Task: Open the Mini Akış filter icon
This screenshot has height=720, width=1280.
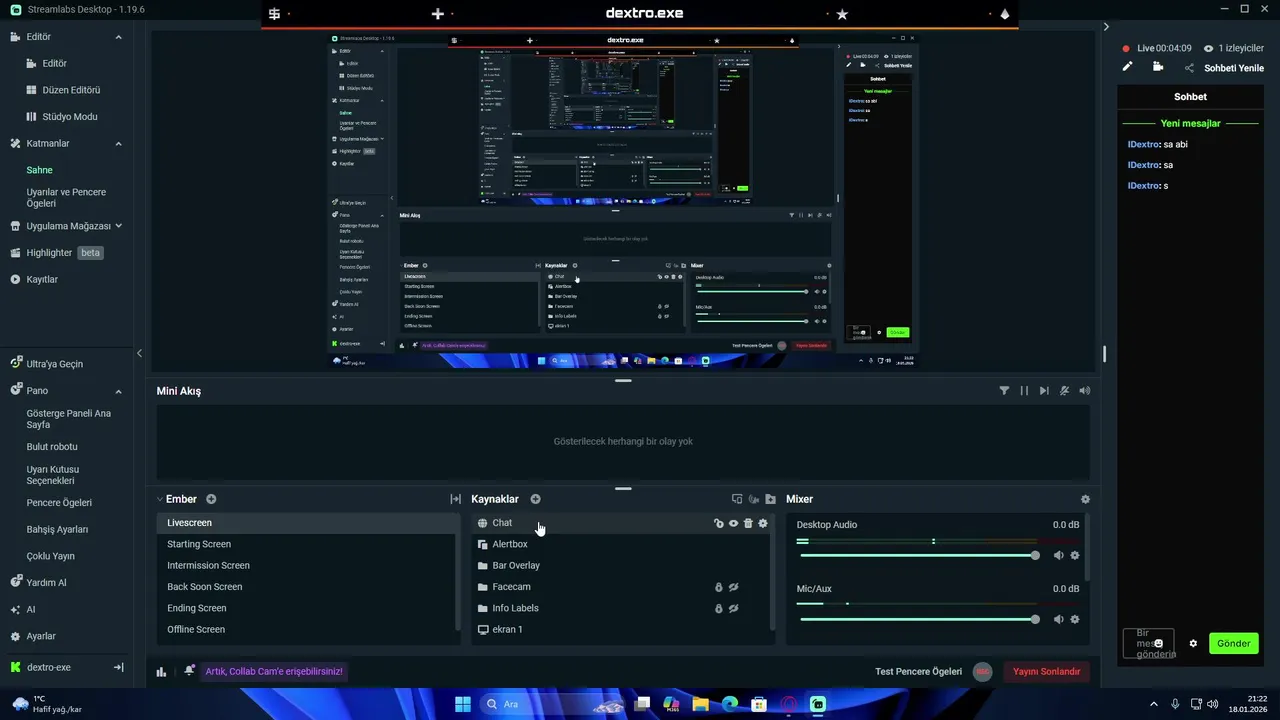Action: (1004, 391)
